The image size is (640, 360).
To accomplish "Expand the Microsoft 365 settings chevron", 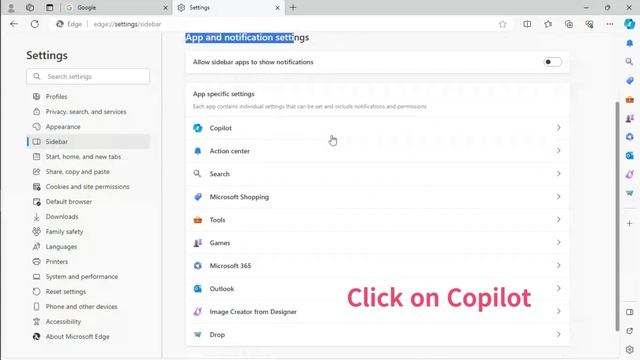I will point(558,265).
